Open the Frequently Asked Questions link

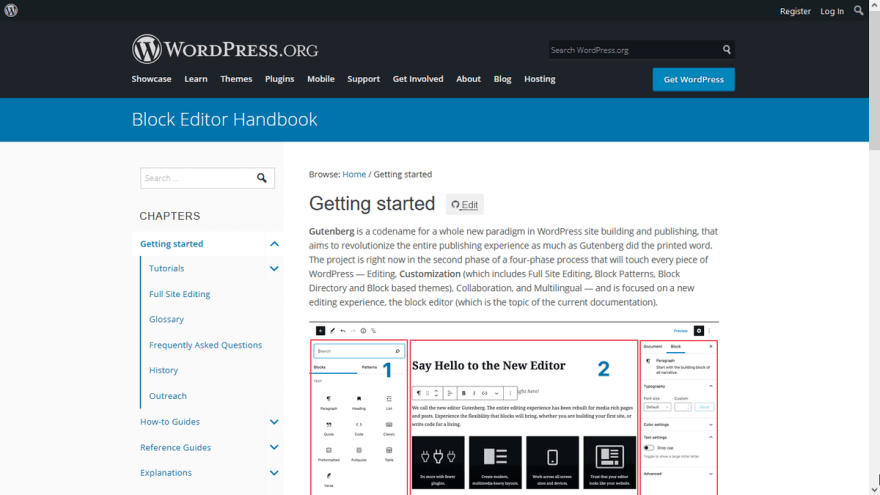click(205, 345)
